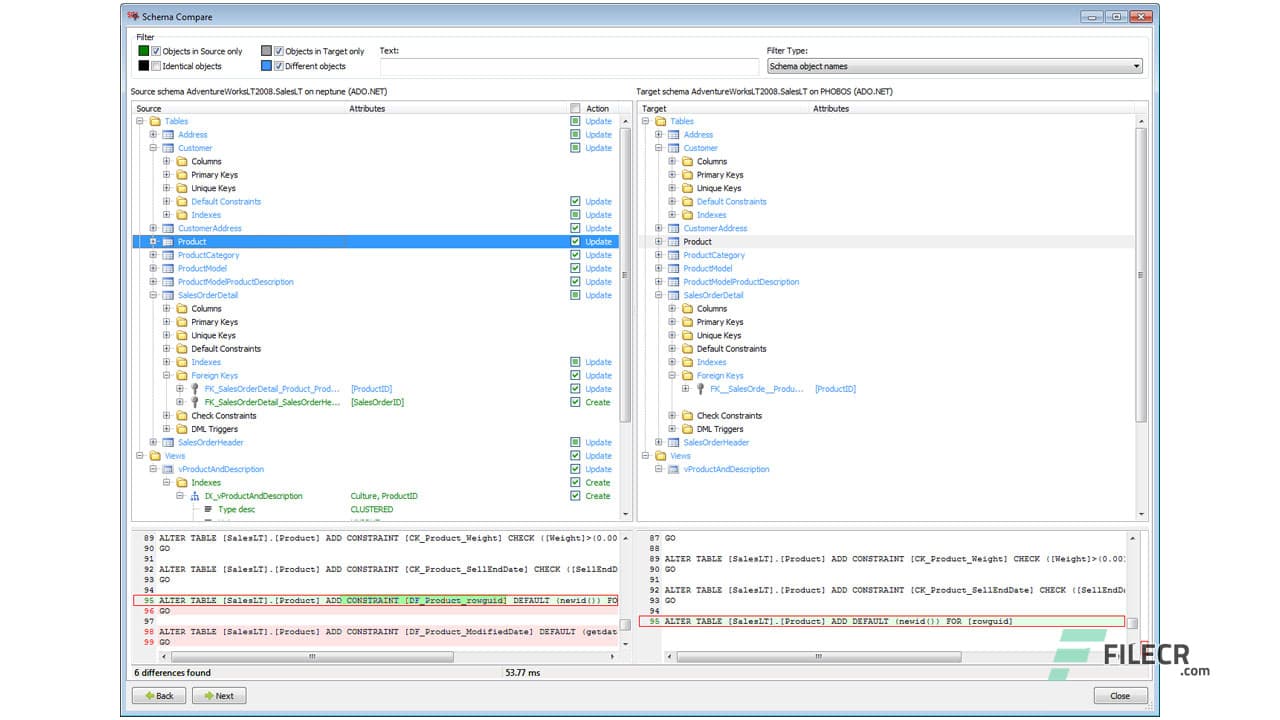The height and width of the screenshot is (720, 1280).
Task: Click inside the Text filter input field
Action: [x=570, y=65]
